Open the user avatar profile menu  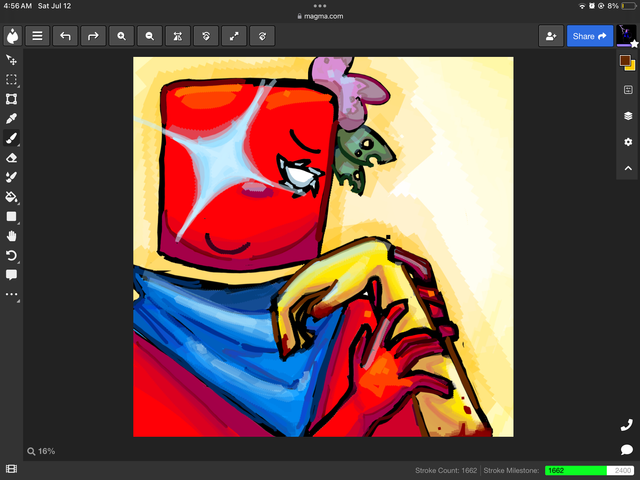pyautogui.click(x=627, y=36)
